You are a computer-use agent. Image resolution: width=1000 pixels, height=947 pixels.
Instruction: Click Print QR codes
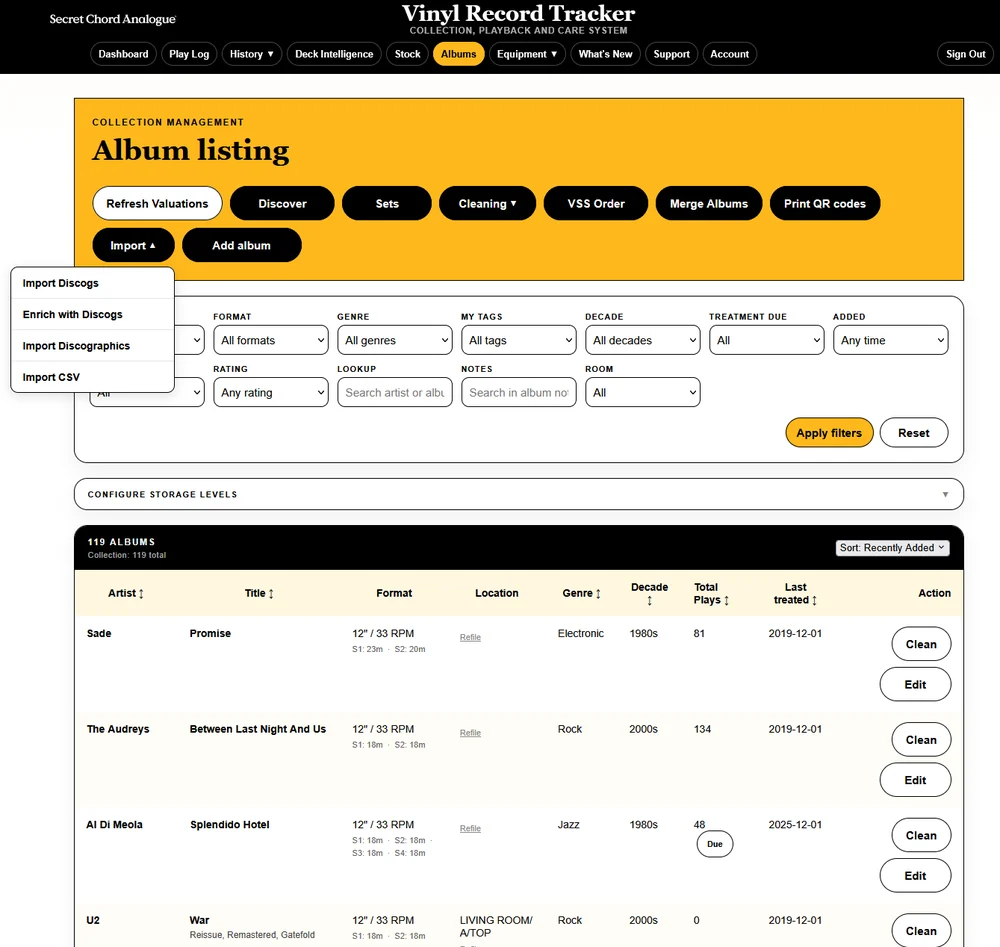825,203
